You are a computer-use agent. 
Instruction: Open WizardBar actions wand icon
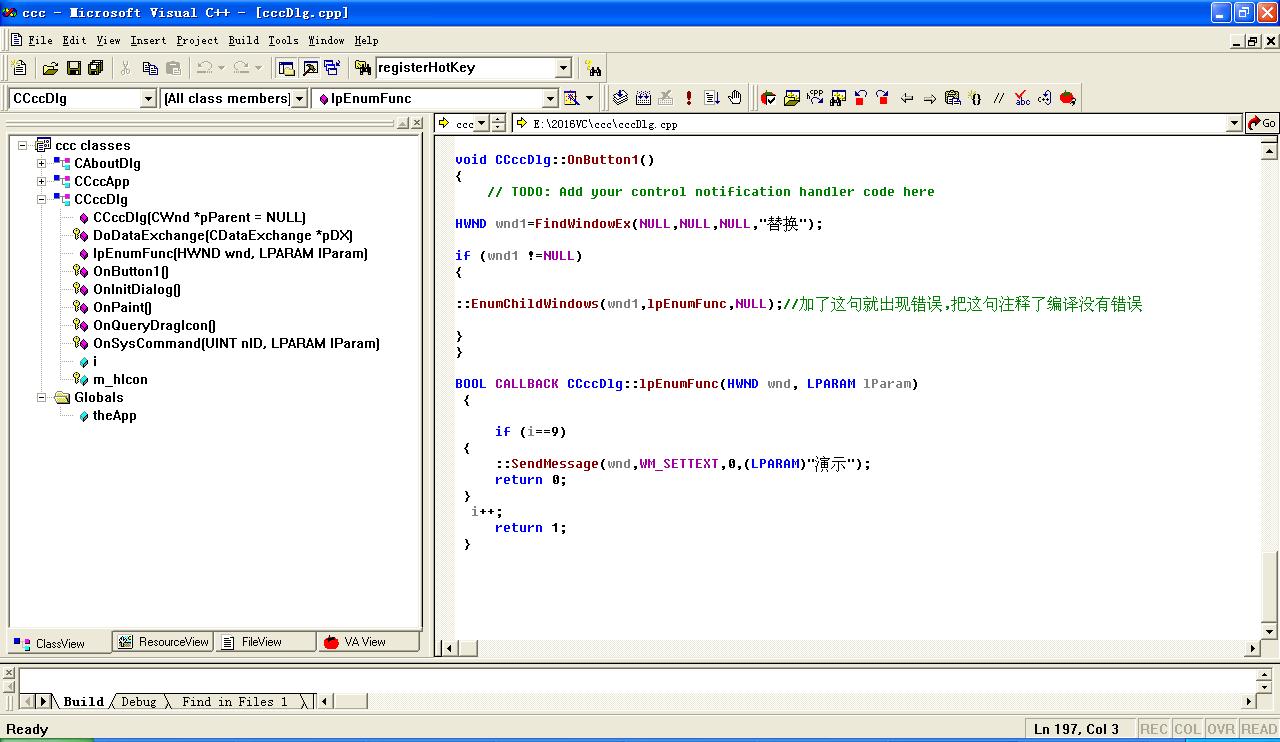571,98
